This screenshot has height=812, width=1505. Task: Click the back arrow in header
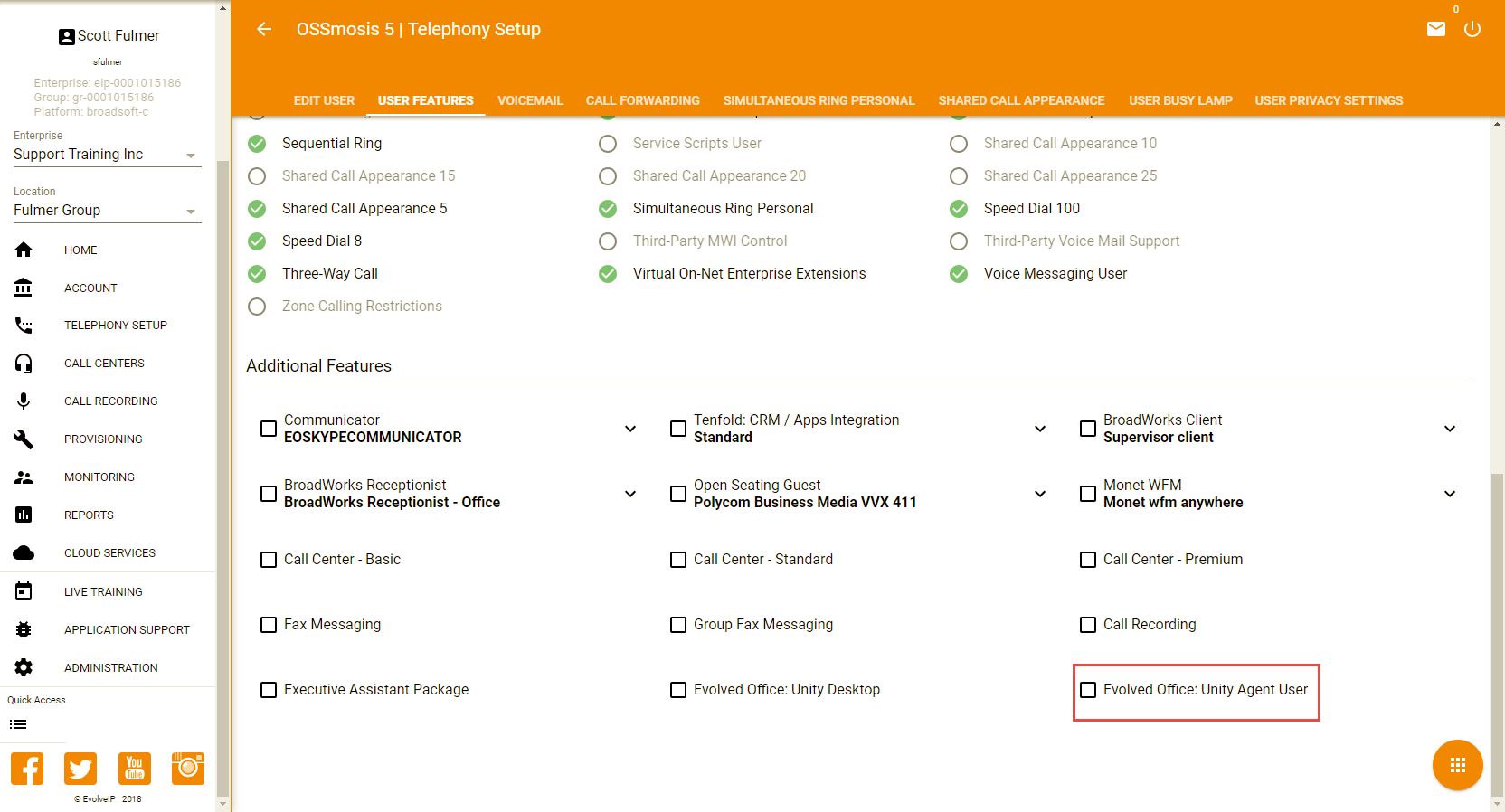(264, 29)
